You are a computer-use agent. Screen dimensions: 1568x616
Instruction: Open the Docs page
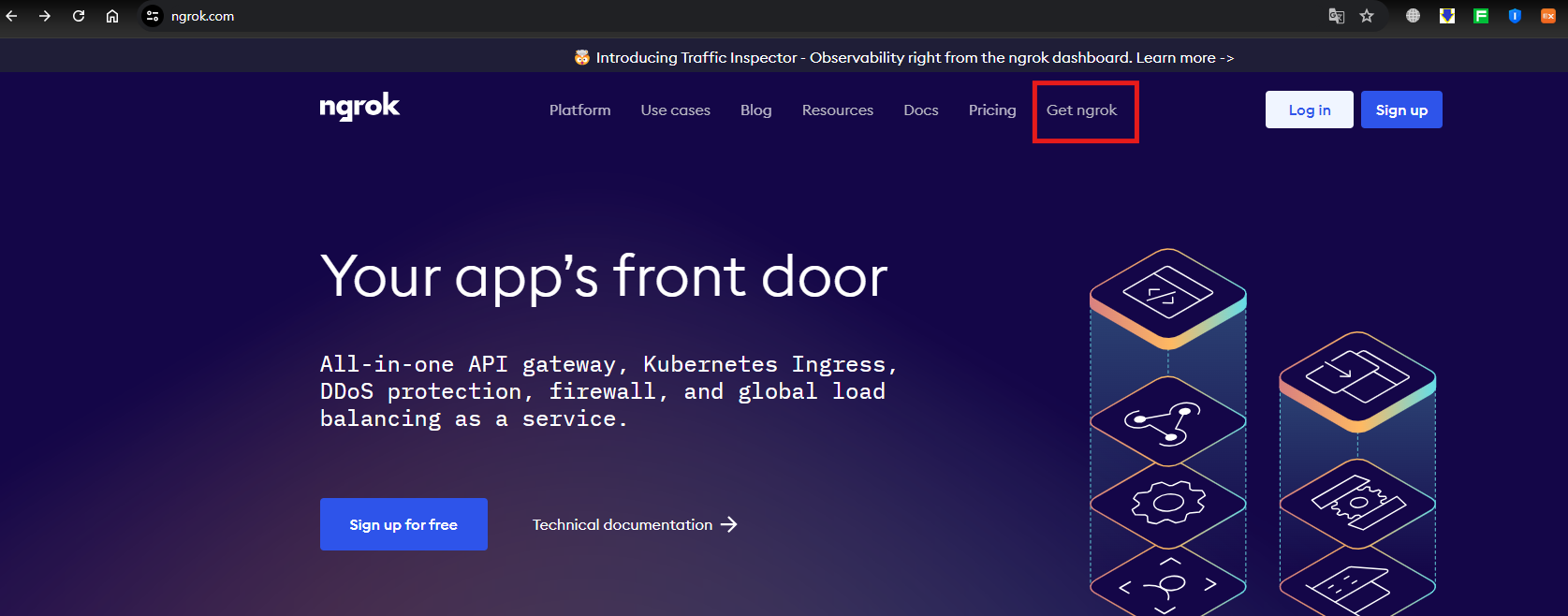click(x=921, y=110)
